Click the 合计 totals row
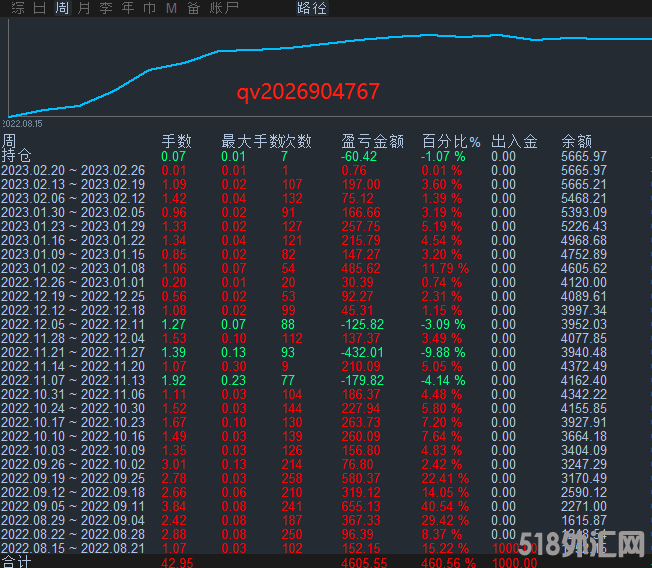652x568 pixels. click(17, 562)
